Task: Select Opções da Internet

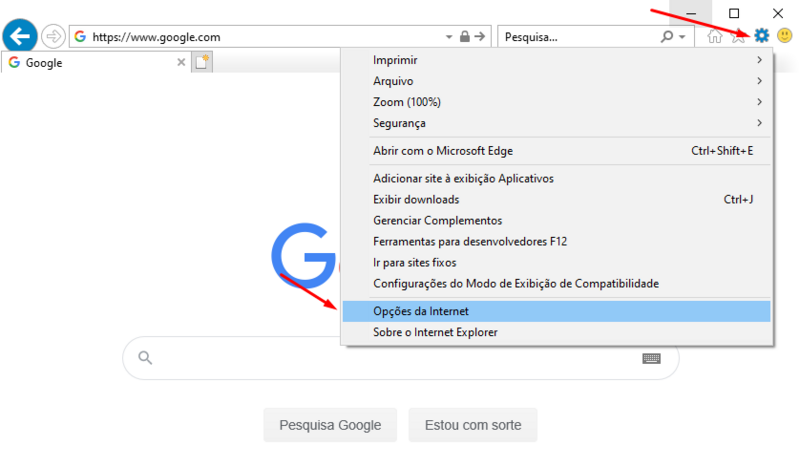Action: coord(556,311)
